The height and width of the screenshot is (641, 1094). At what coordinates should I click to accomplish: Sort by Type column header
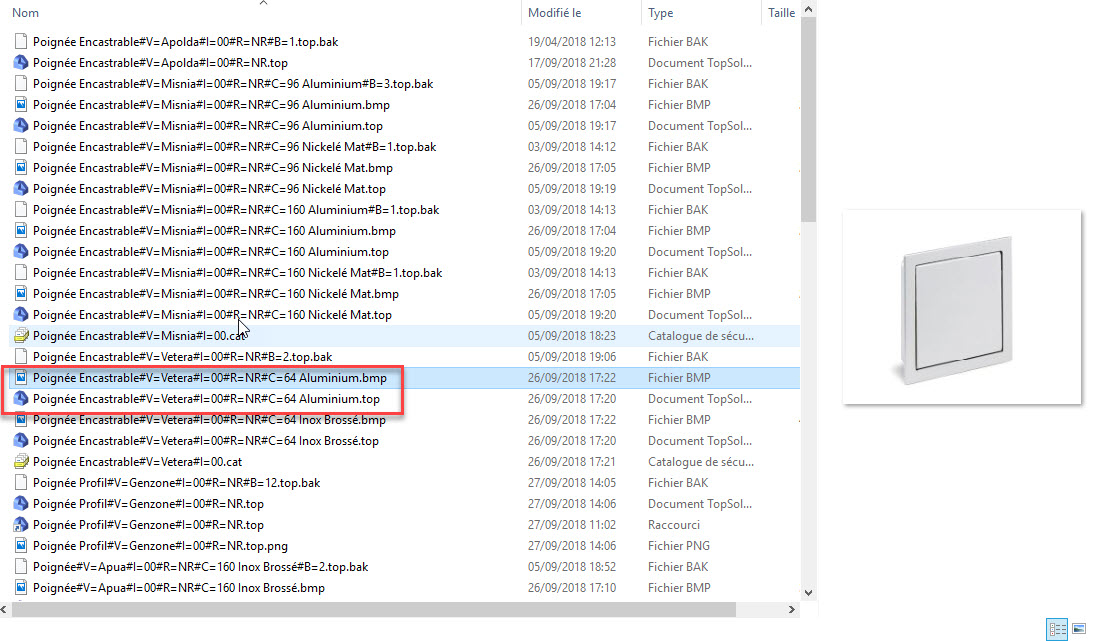(660, 13)
